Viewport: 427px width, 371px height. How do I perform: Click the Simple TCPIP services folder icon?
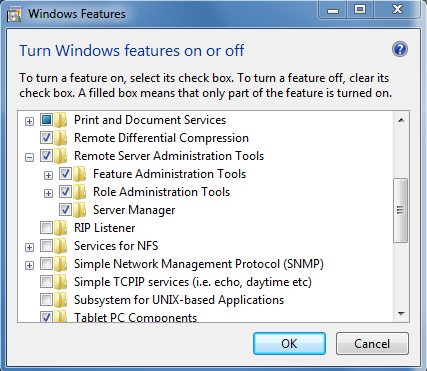pos(61,282)
